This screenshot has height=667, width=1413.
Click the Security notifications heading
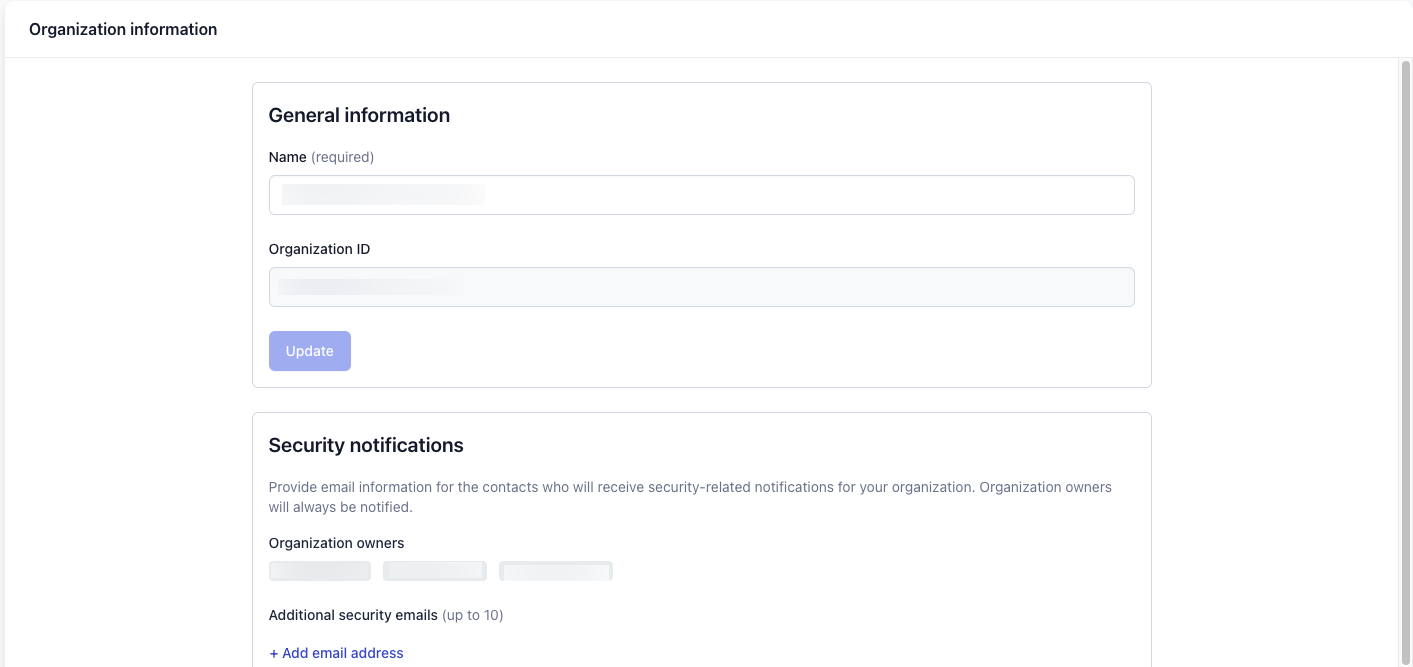coord(366,445)
